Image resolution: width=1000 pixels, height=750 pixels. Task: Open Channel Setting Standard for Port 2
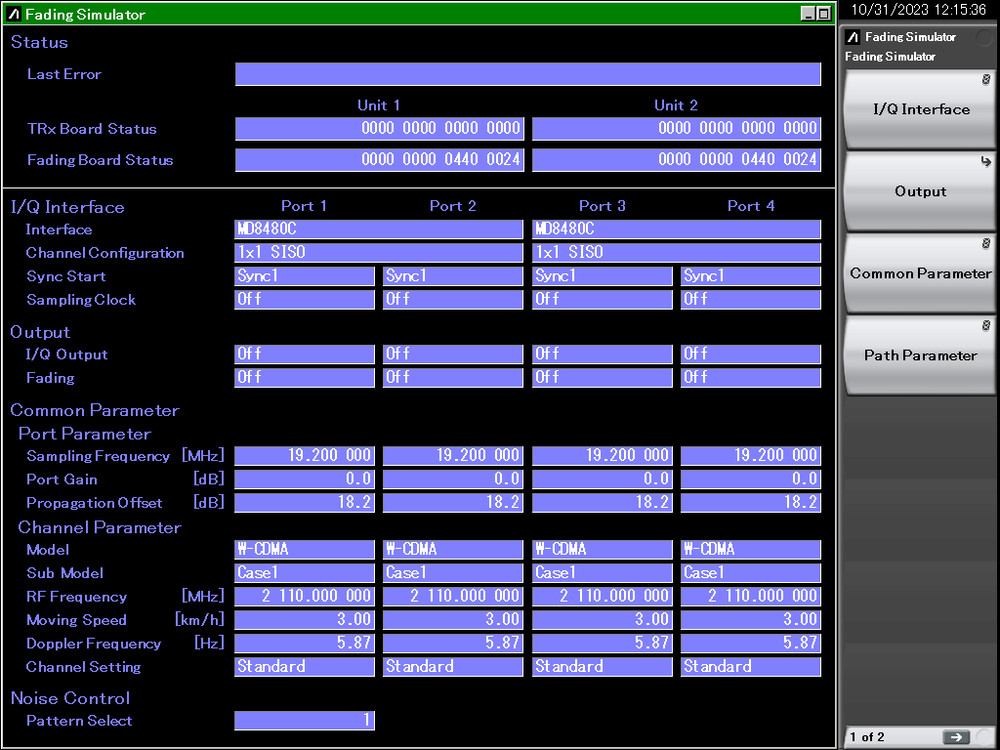click(453, 667)
